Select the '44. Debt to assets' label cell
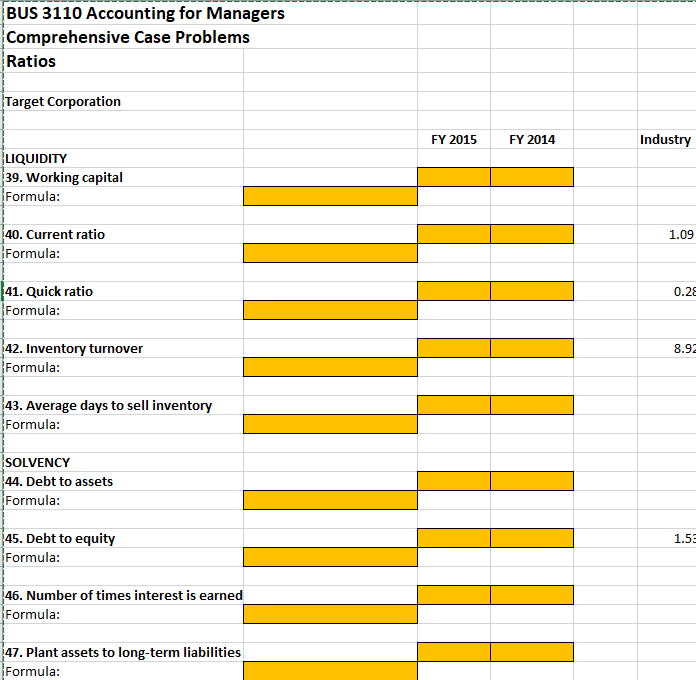This screenshot has width=696, height=680. coord(123,481)
